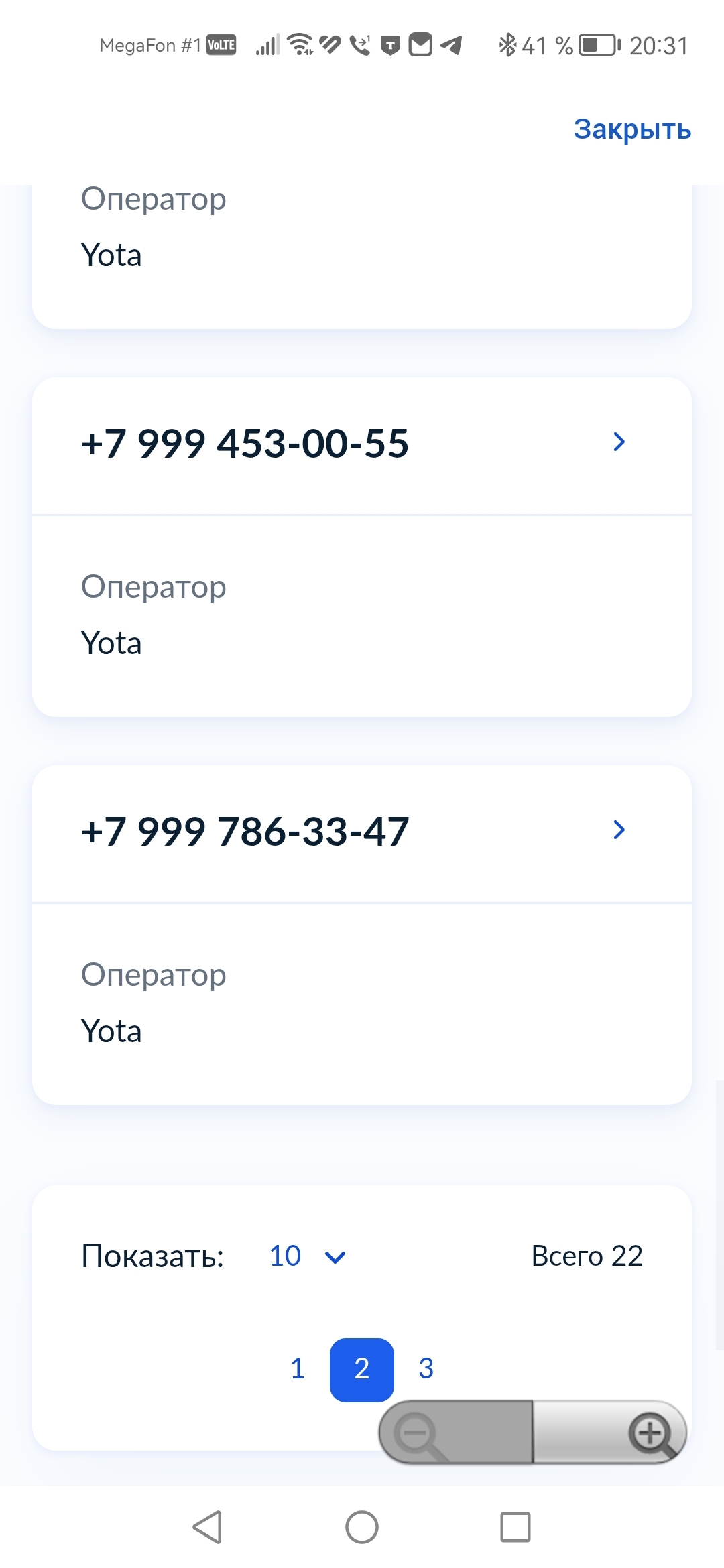The height and width of the screenshot is (1568, 724).
Task: Expand details chevron for +7 999 453-00-55
Action: (x=619, y=442)
